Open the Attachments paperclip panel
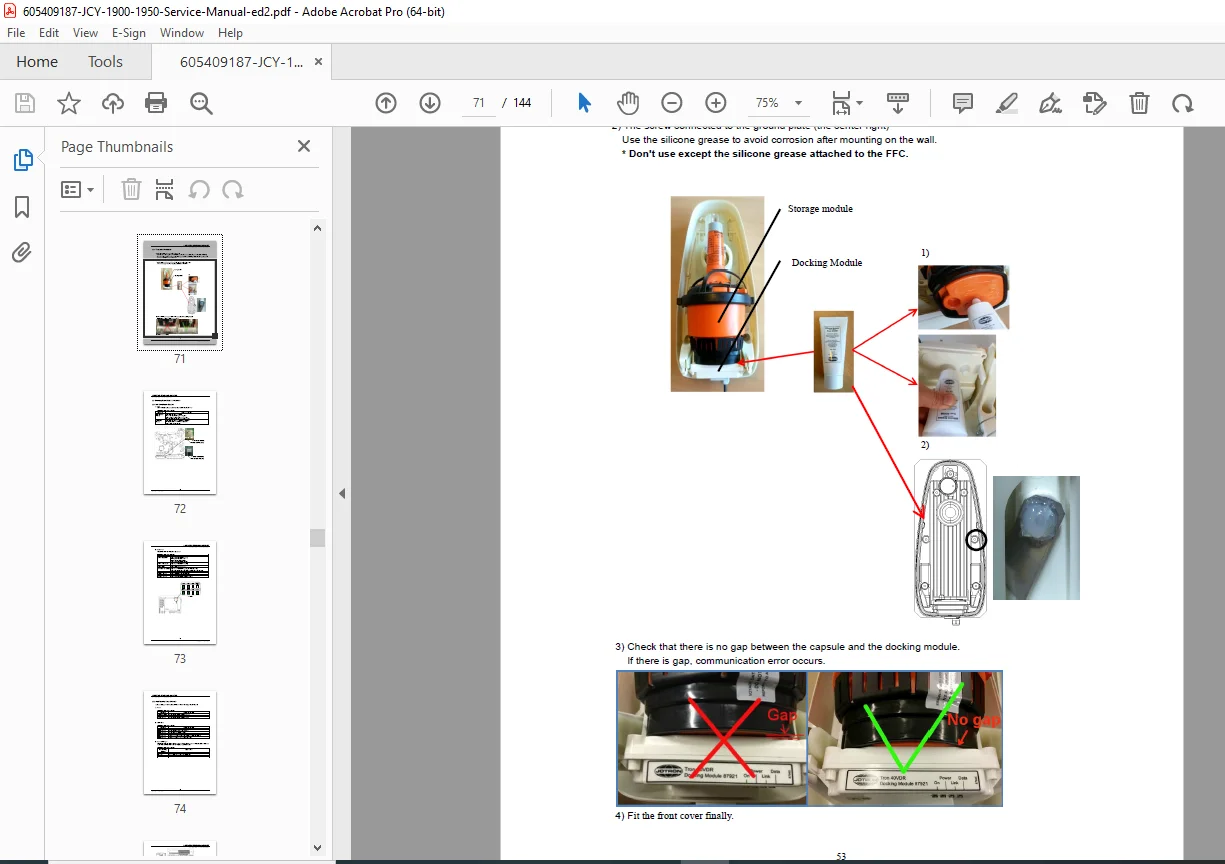Viewport: 1225px width, 864px height. click(x=22, y=253)
